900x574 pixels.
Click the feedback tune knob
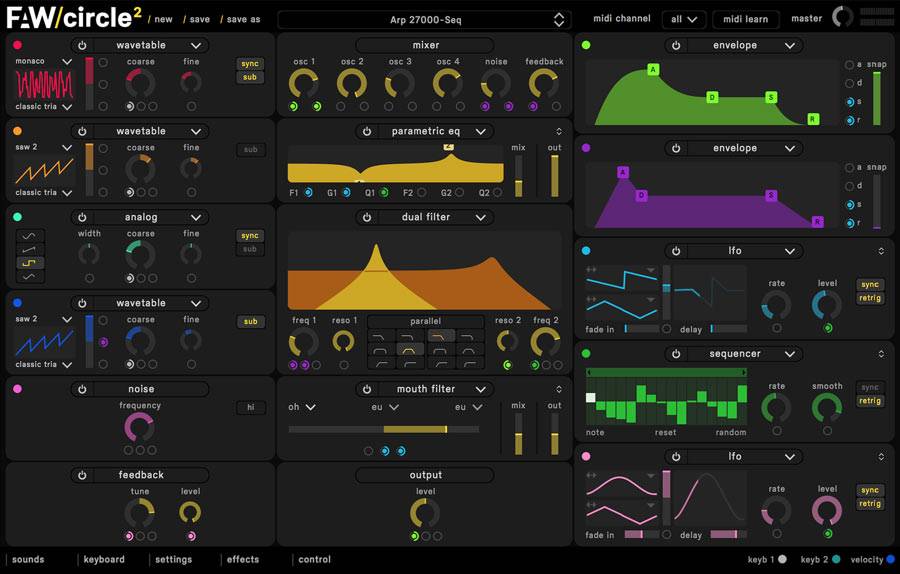[139, 513]
